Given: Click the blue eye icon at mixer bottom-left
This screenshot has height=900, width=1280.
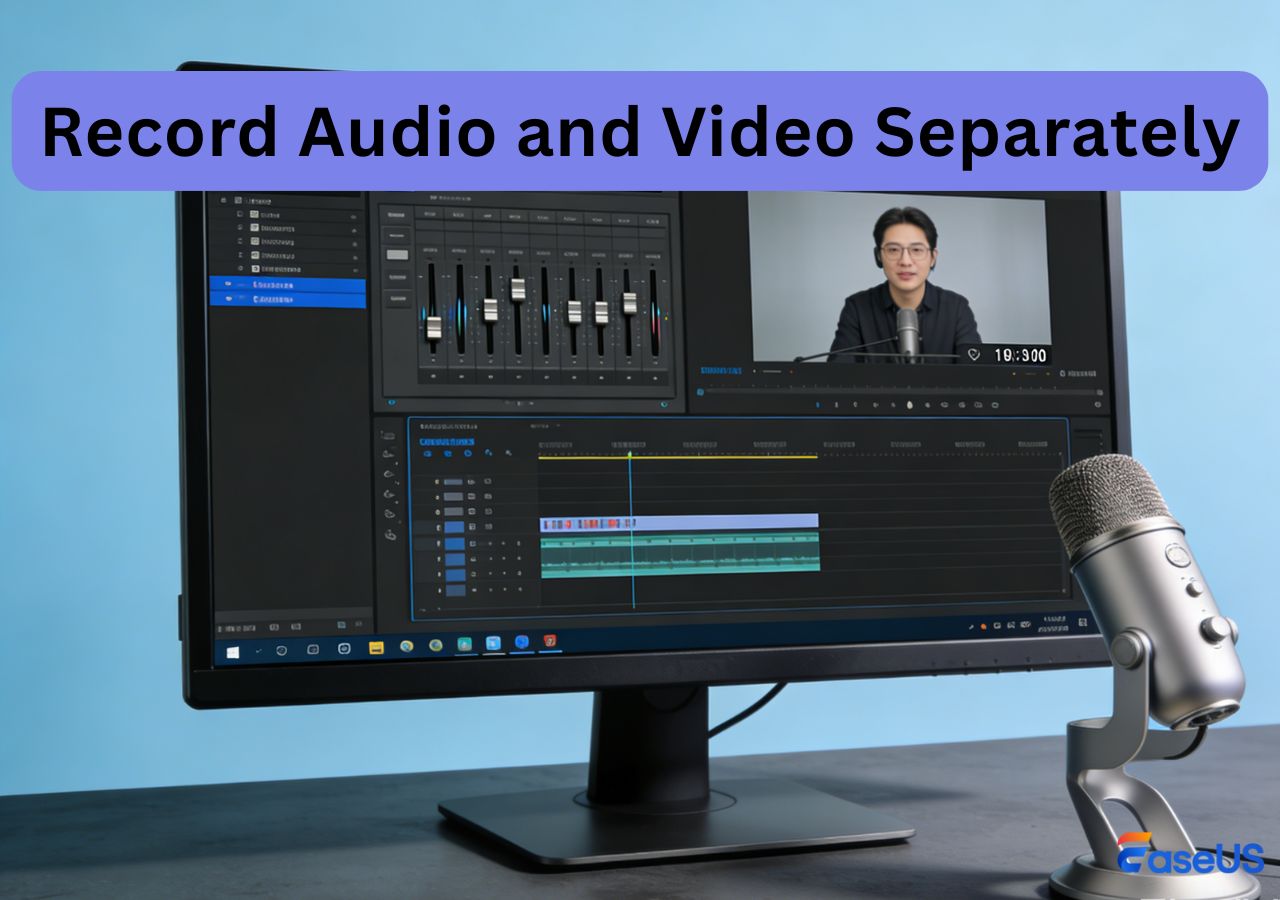Looking at the screenshot, I should click(391, 404).
